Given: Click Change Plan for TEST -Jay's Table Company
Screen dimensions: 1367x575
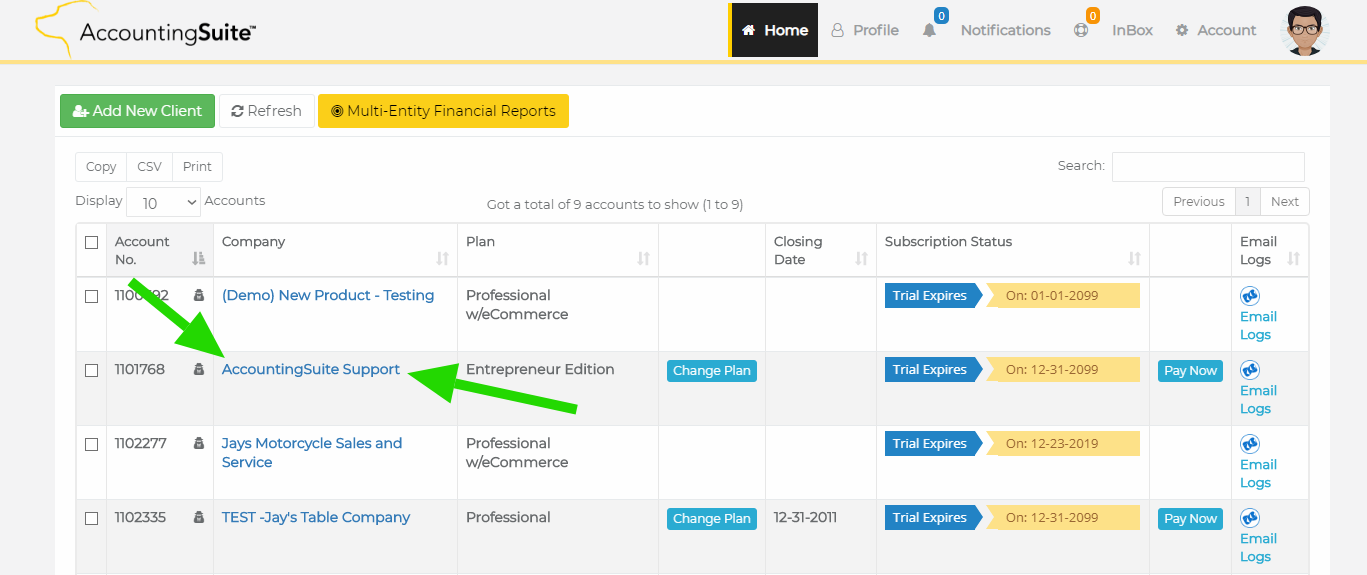Looking at the screenshot, I should (x=712, y=519).
